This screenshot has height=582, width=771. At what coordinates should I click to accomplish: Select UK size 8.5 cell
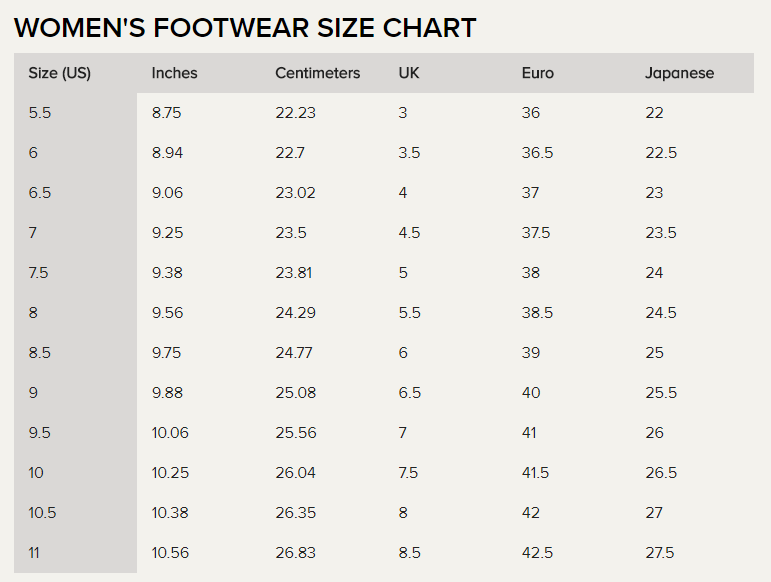[x=409, y=553]
